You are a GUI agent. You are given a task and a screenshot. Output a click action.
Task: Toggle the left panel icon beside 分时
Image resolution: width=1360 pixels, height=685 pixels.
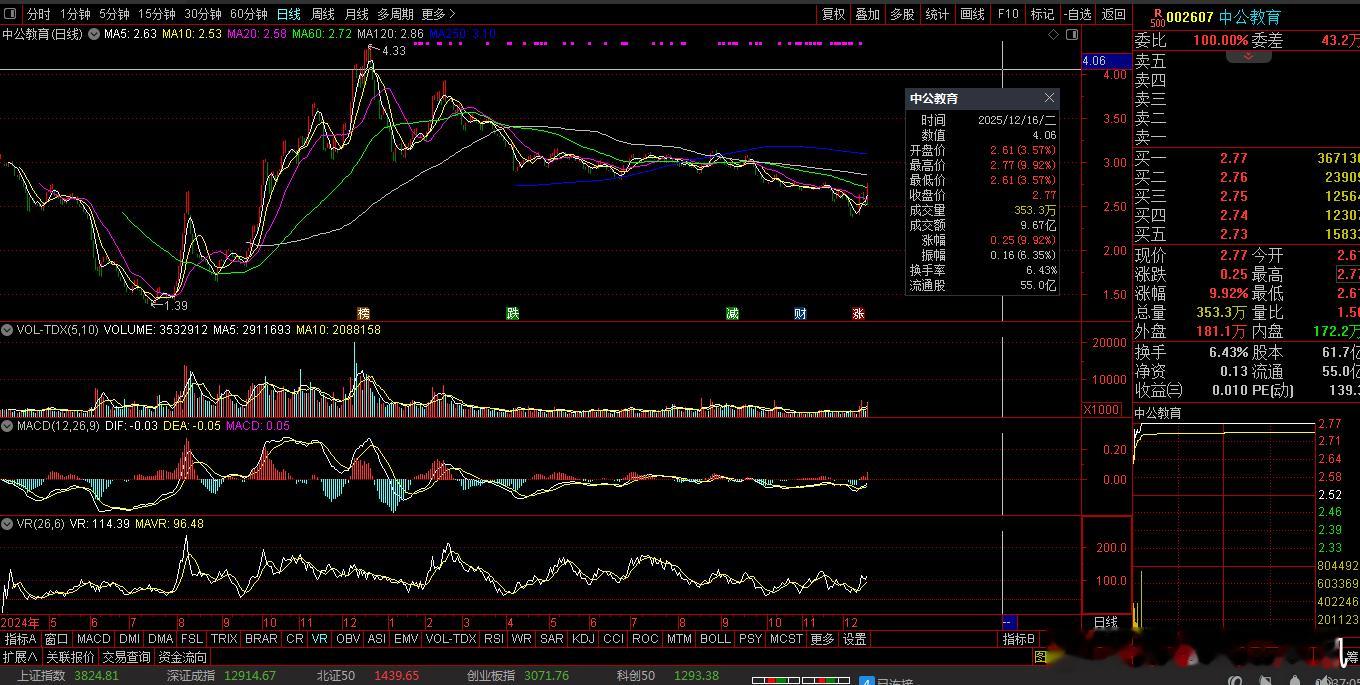[x=11, y=14]
